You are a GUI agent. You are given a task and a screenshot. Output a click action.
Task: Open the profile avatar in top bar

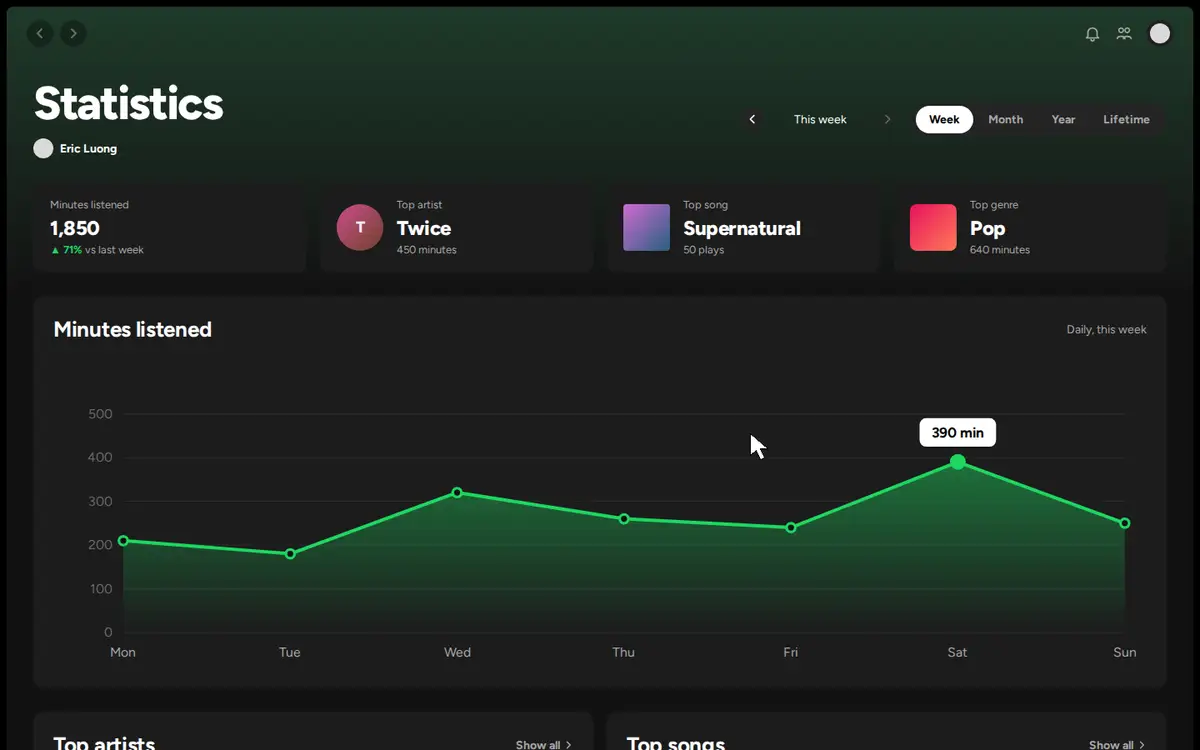[1160, 34]
